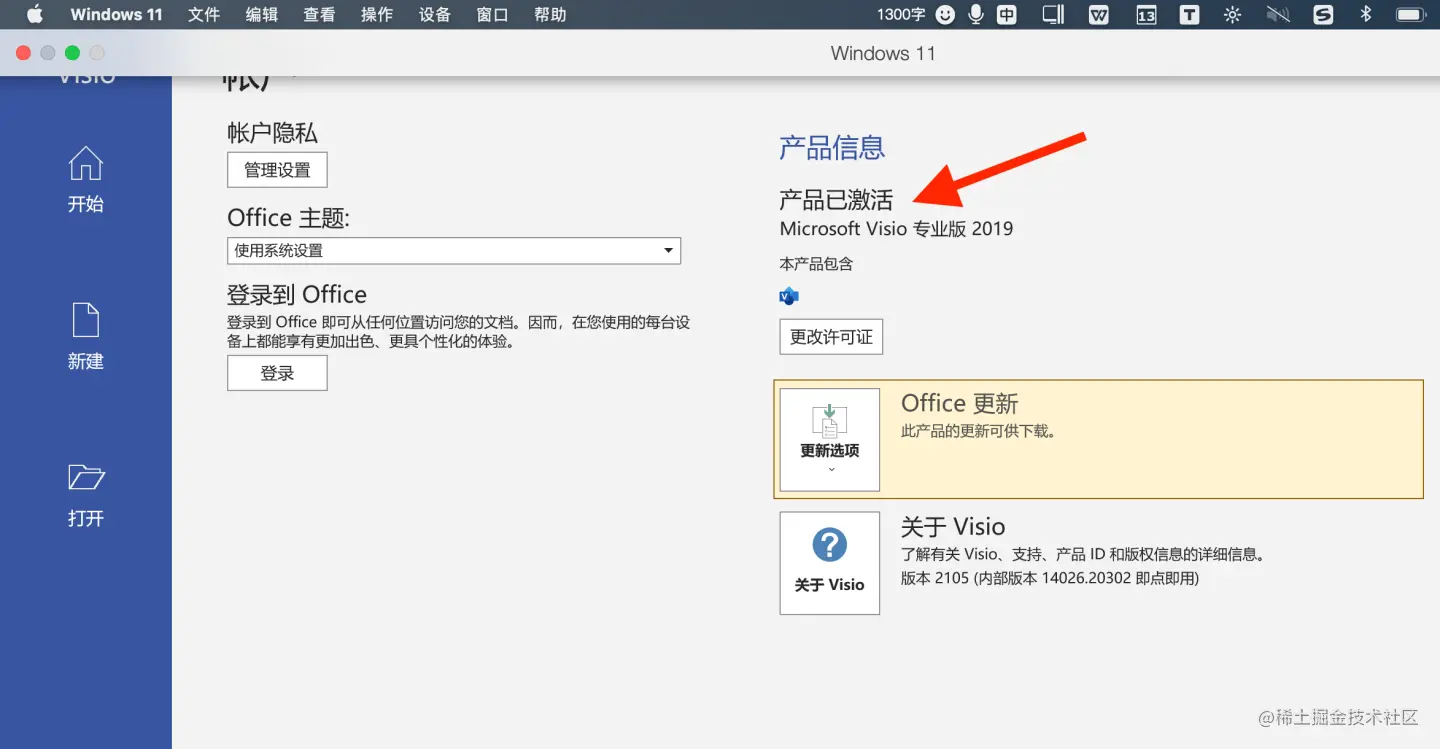Open the 查看 menu
Screen dimensions: 1440x749
319,14
